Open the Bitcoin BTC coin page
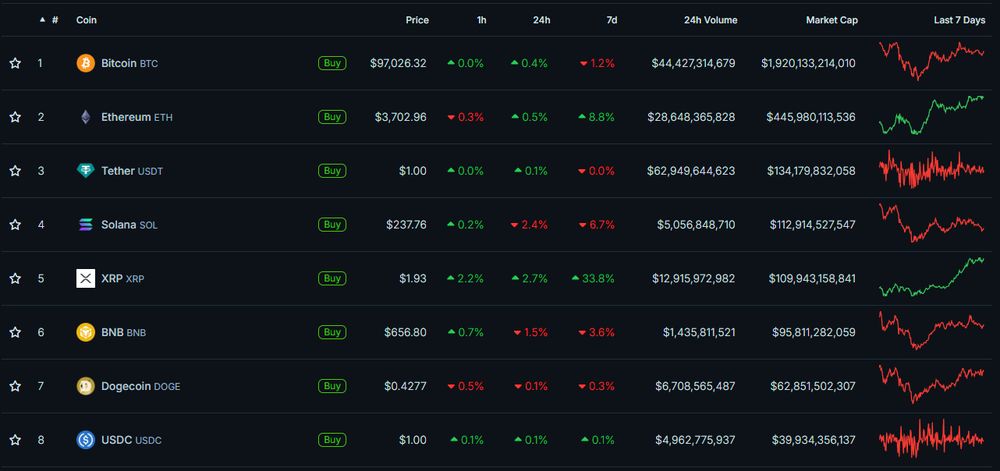This screenshot has width=1000, height=471. (129, 64)
